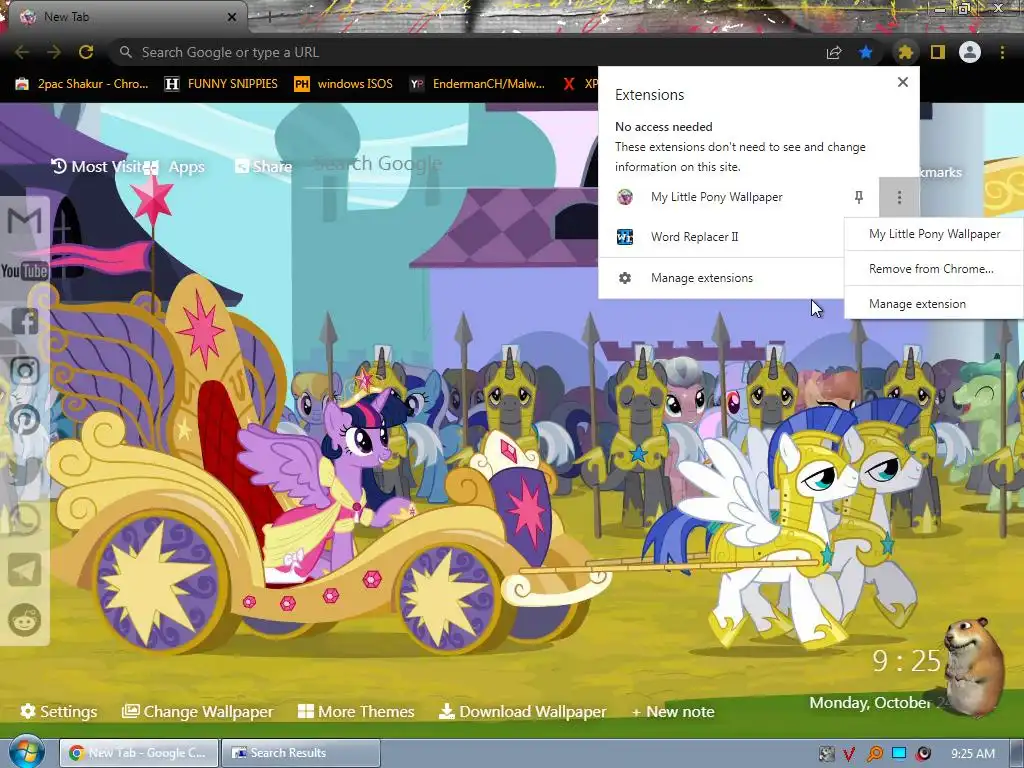The height and width of the screenshot is (768, 1024).
Task: Open the page Settings at the bottom
Action: (x=59, y=711)
